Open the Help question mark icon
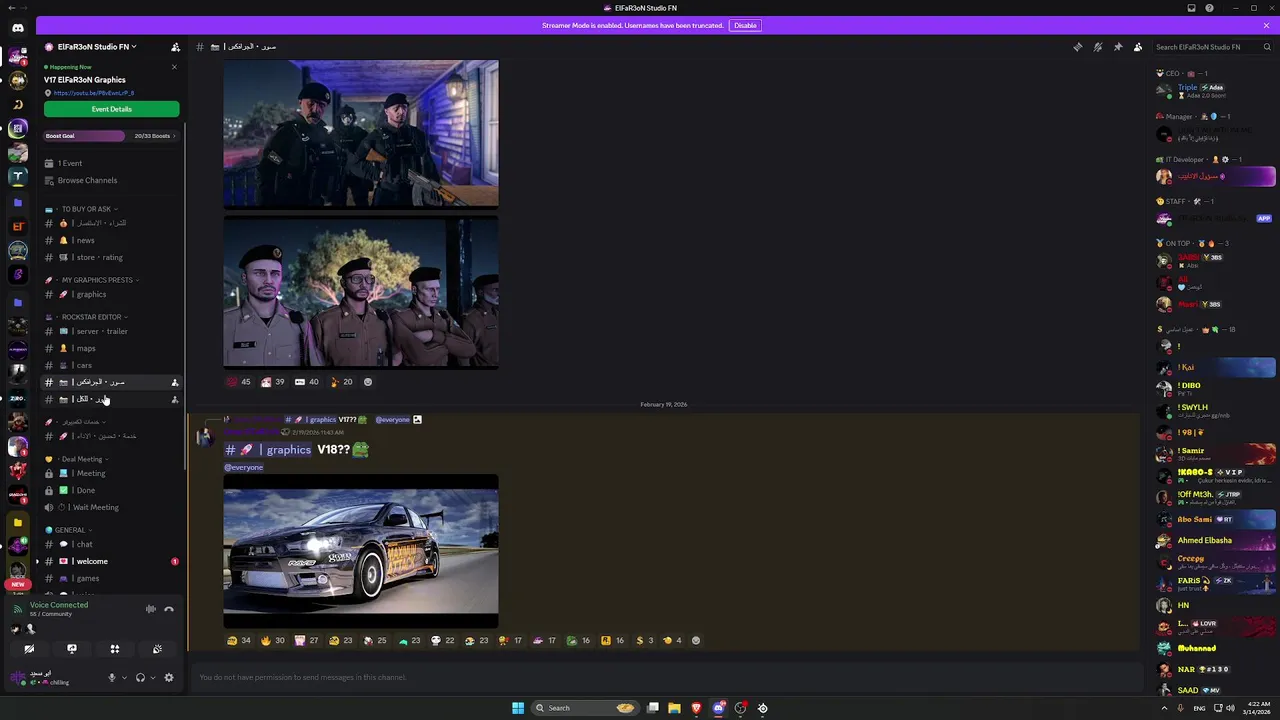Image resolution: width=1280 pixels, height=720 pixels. point(1209,8)
